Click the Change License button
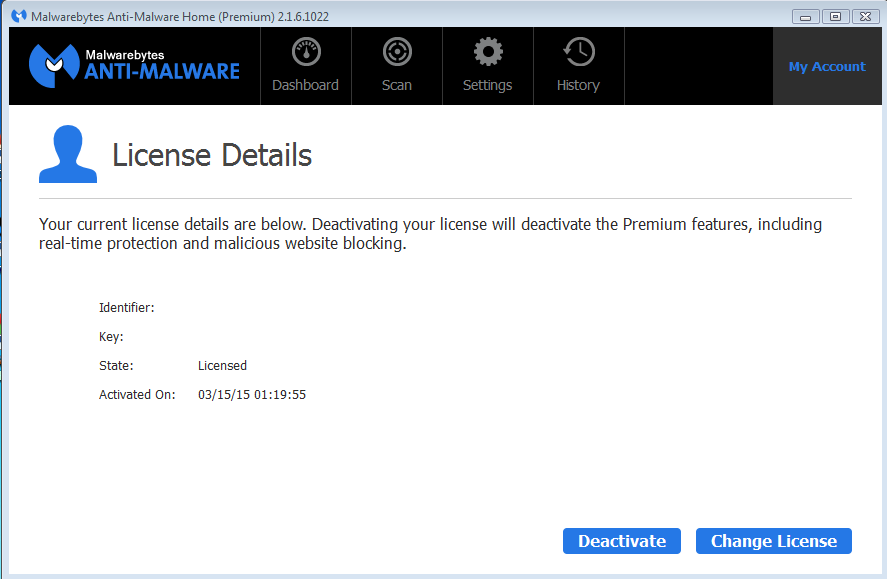The height and width of the screenshot is (579, 887). [774, 541]
